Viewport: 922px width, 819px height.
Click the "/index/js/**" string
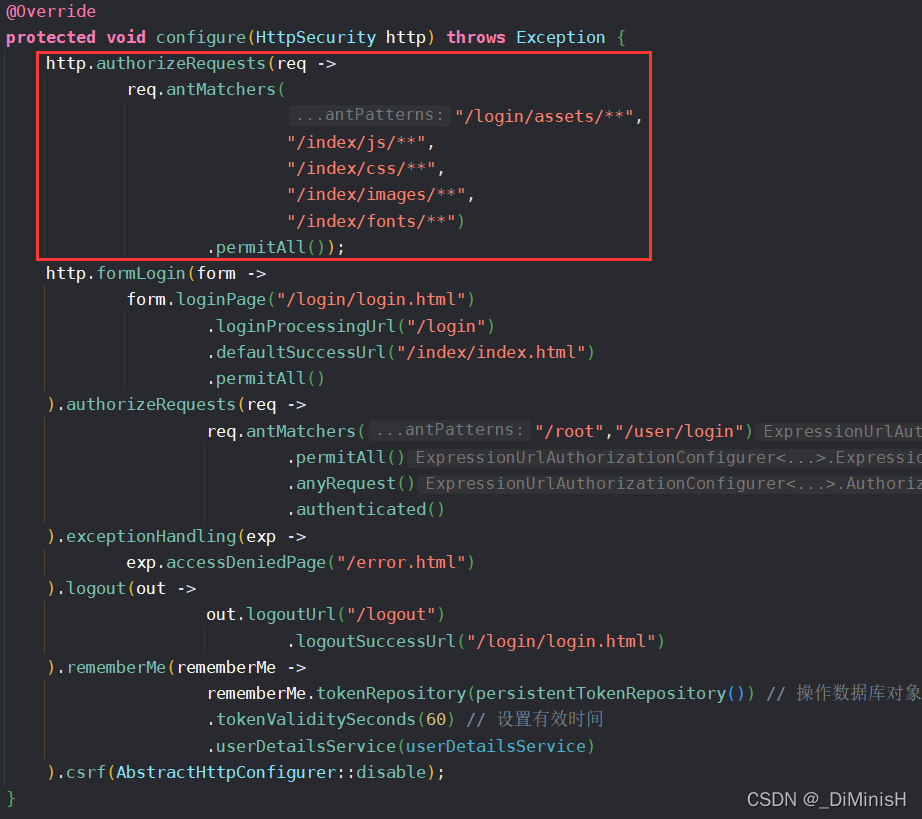356,142
